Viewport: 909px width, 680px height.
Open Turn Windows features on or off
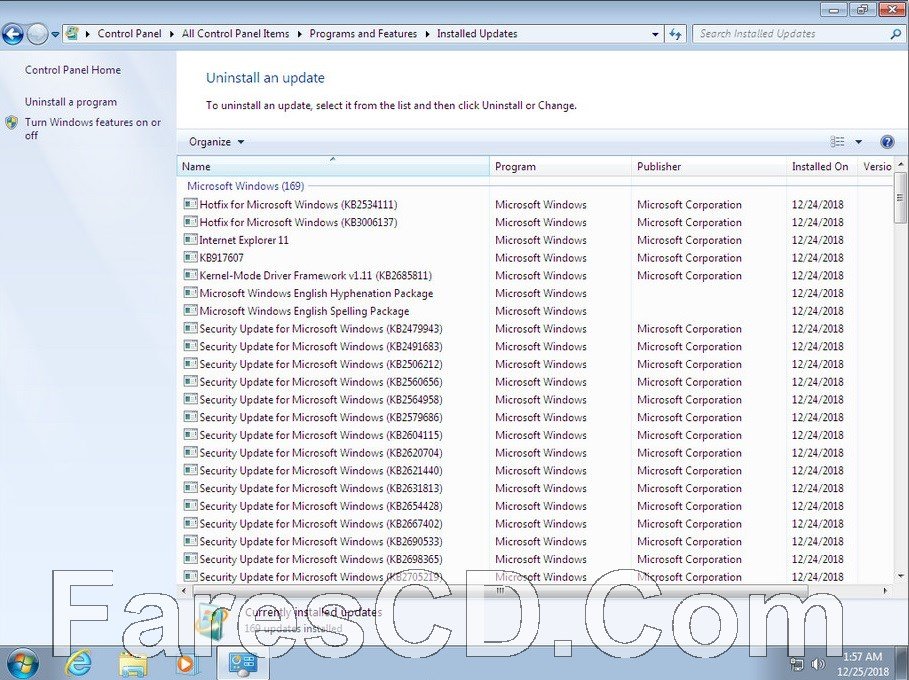(x=93, y=129)
